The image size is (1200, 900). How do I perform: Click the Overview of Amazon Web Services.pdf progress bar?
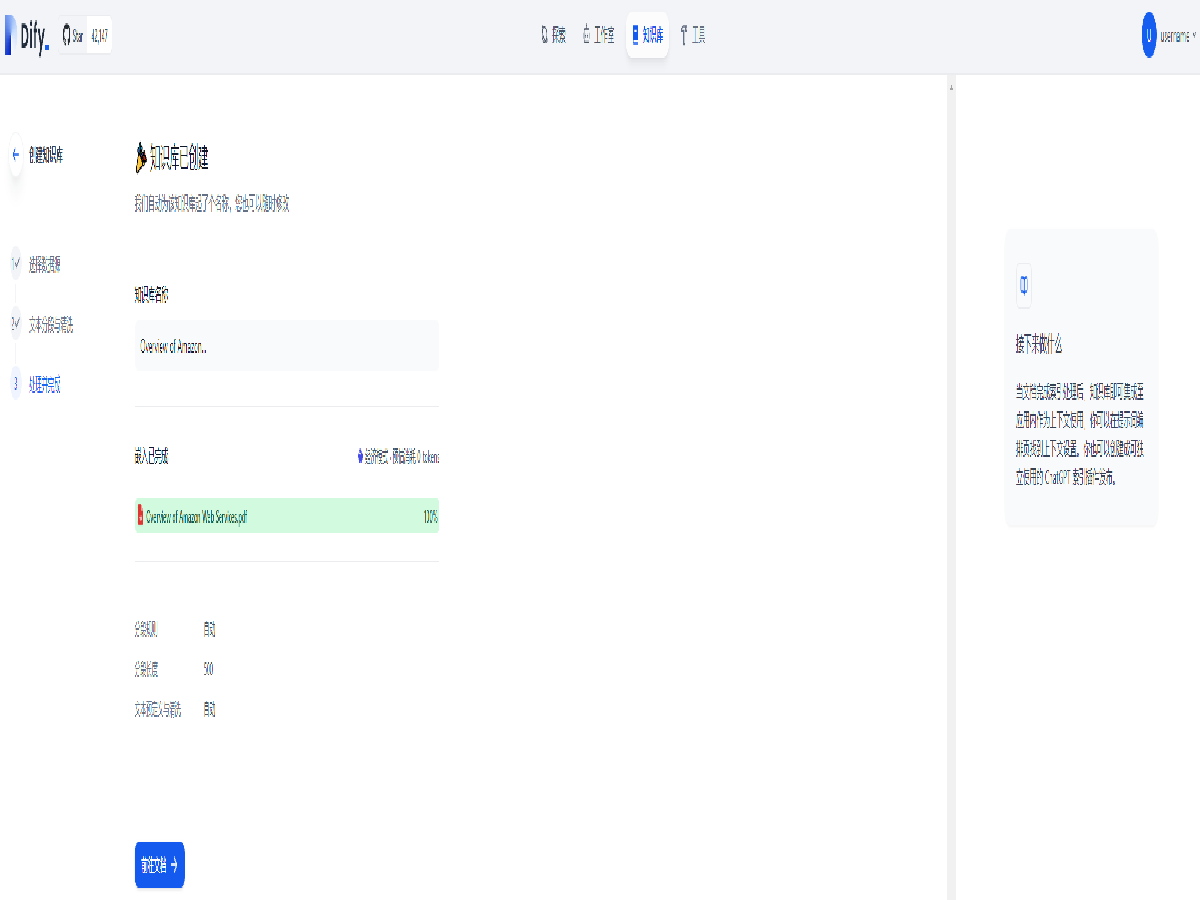[287, 516]
